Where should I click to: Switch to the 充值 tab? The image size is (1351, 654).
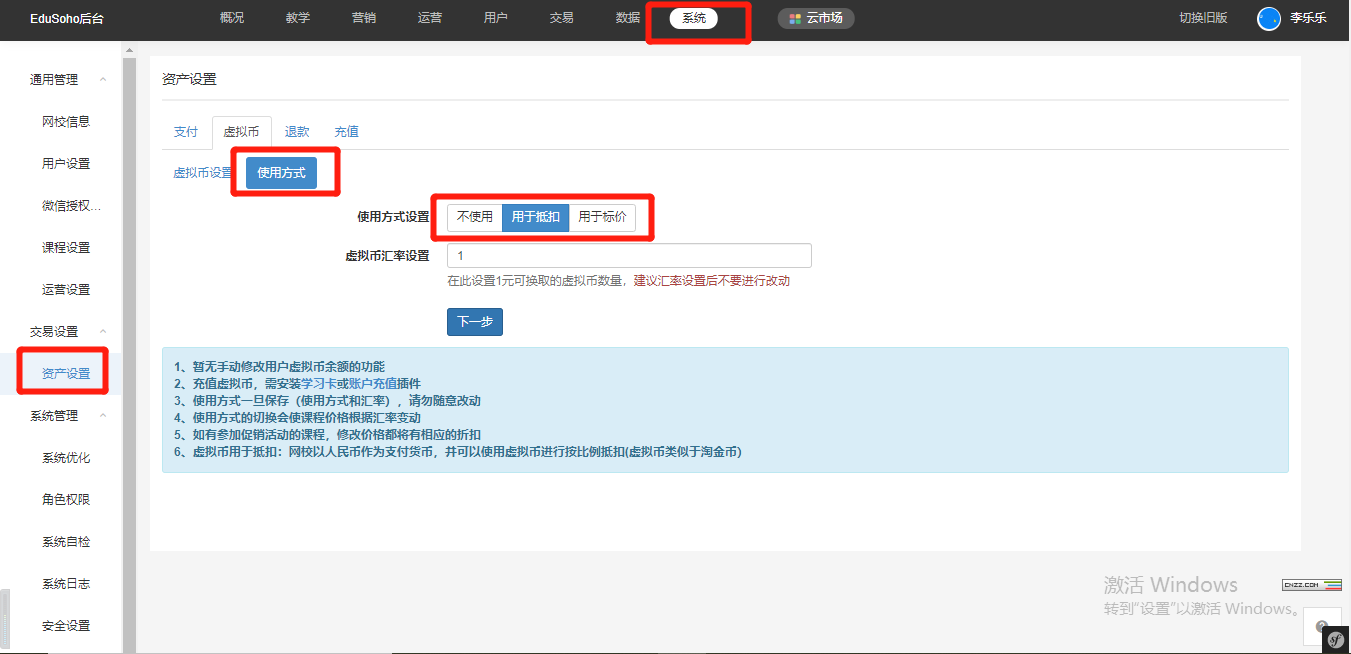(346, 132)
